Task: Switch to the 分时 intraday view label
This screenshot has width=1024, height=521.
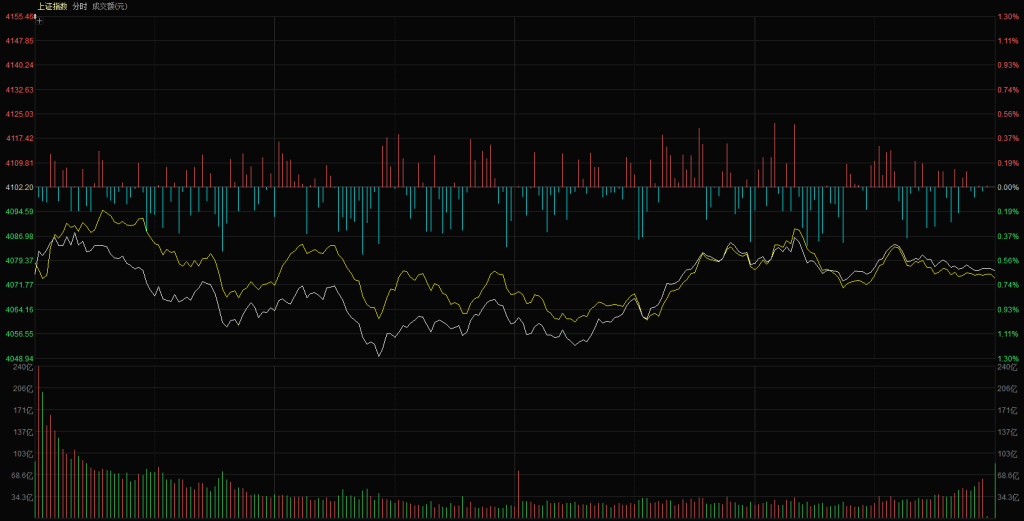Action: pyautogui.click(x=80, y=6)
